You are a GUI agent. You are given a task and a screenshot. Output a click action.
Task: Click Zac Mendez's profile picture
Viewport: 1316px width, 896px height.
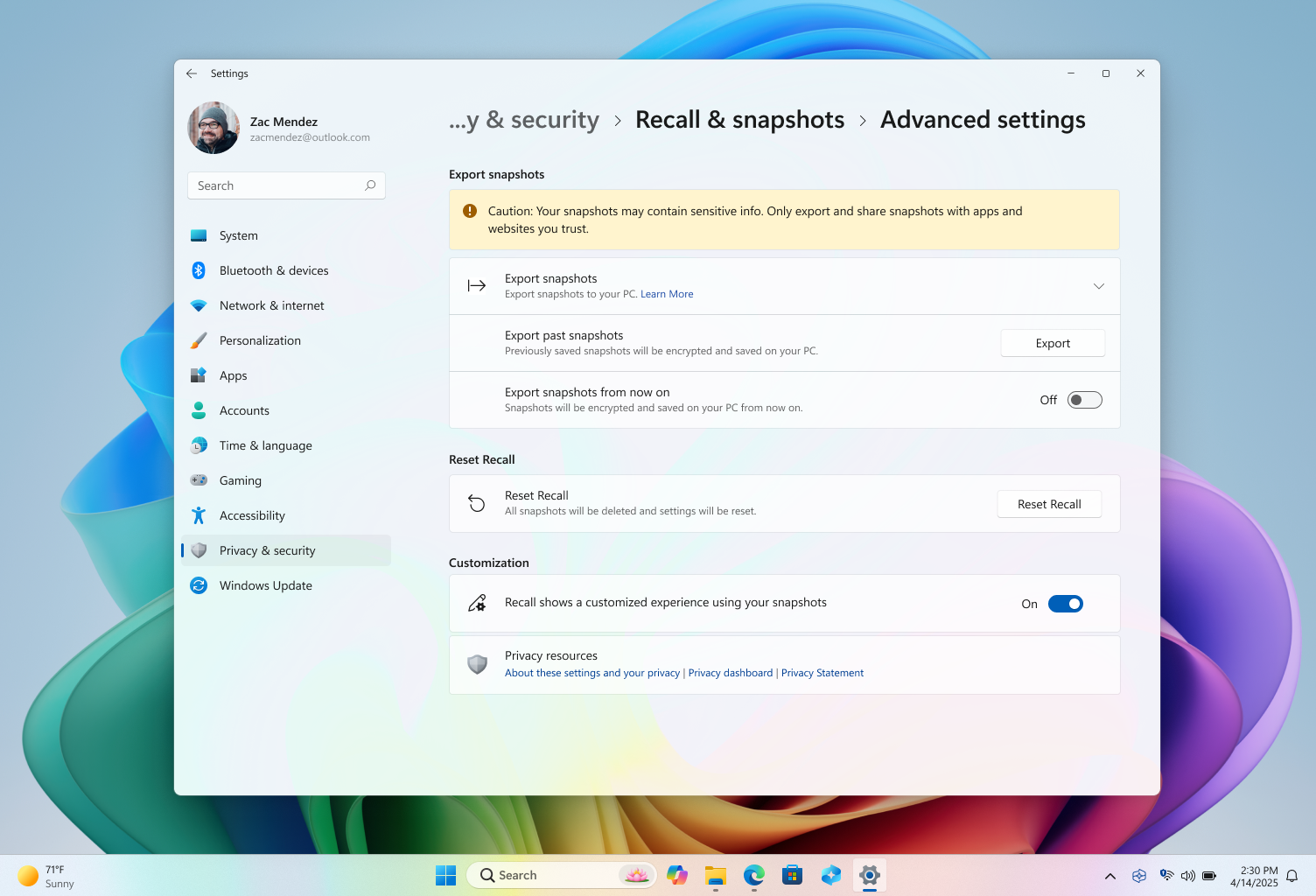213,128
